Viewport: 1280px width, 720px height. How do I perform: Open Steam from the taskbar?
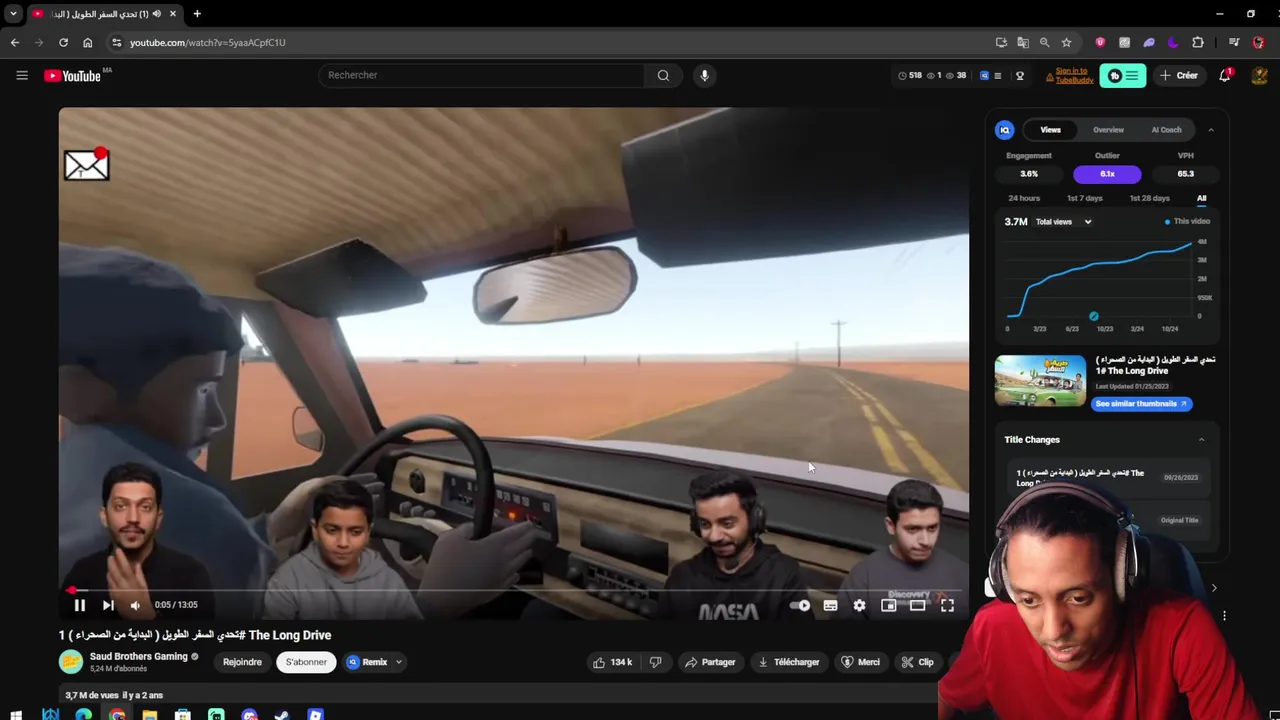coord(282,715)
